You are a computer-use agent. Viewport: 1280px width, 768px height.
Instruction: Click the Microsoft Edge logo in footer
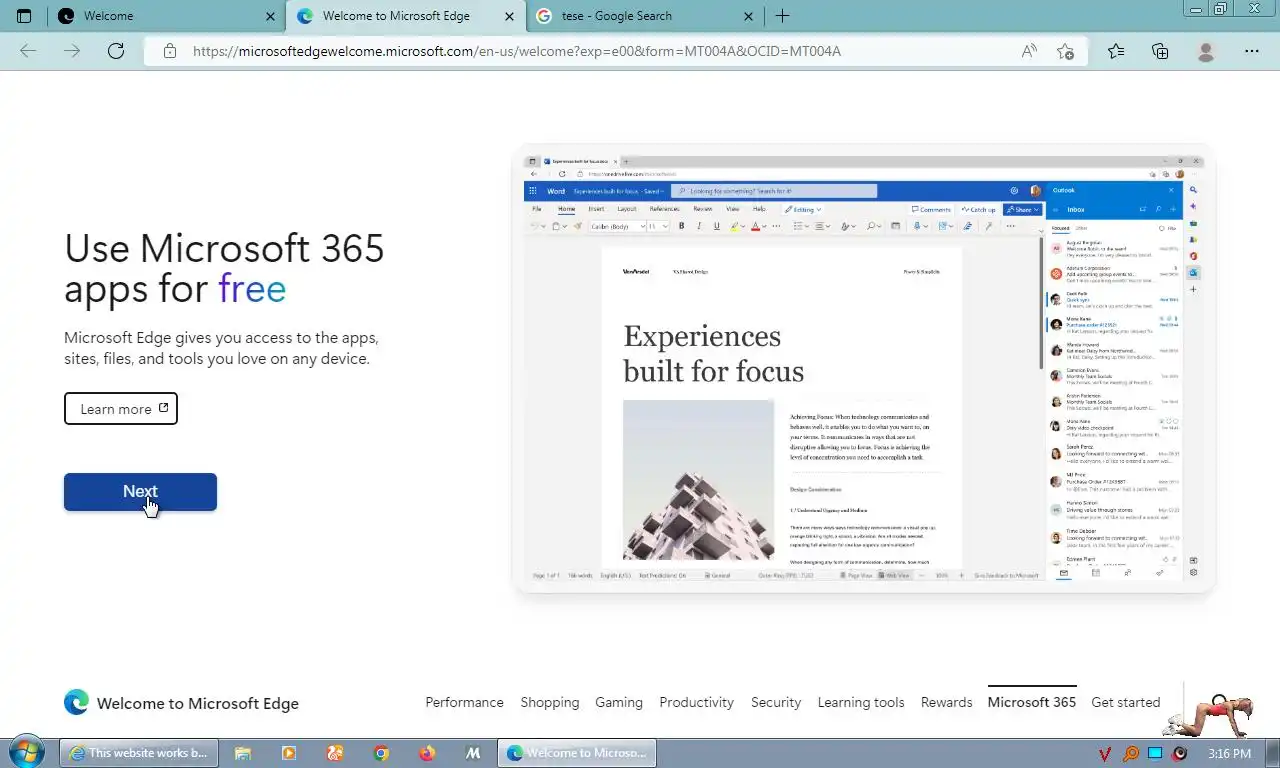[x=76, y=702]
